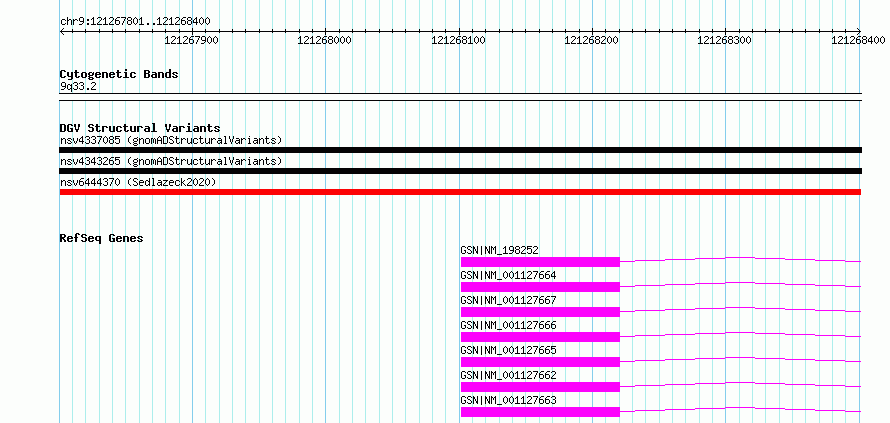Screen dimensions: 890x423
Task: Click the left arrowhead of the coordinate ruler
Action: pyautogui.click(x=62, y=32)
